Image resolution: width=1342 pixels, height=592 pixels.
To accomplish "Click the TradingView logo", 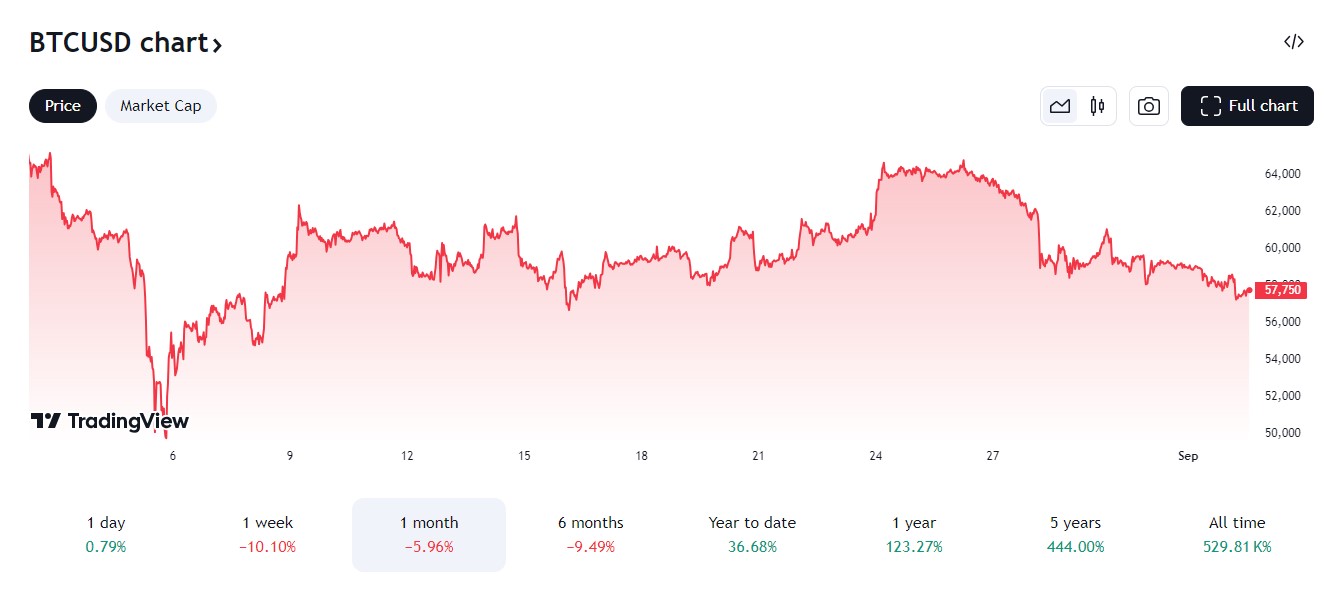I will click(110, 421).
